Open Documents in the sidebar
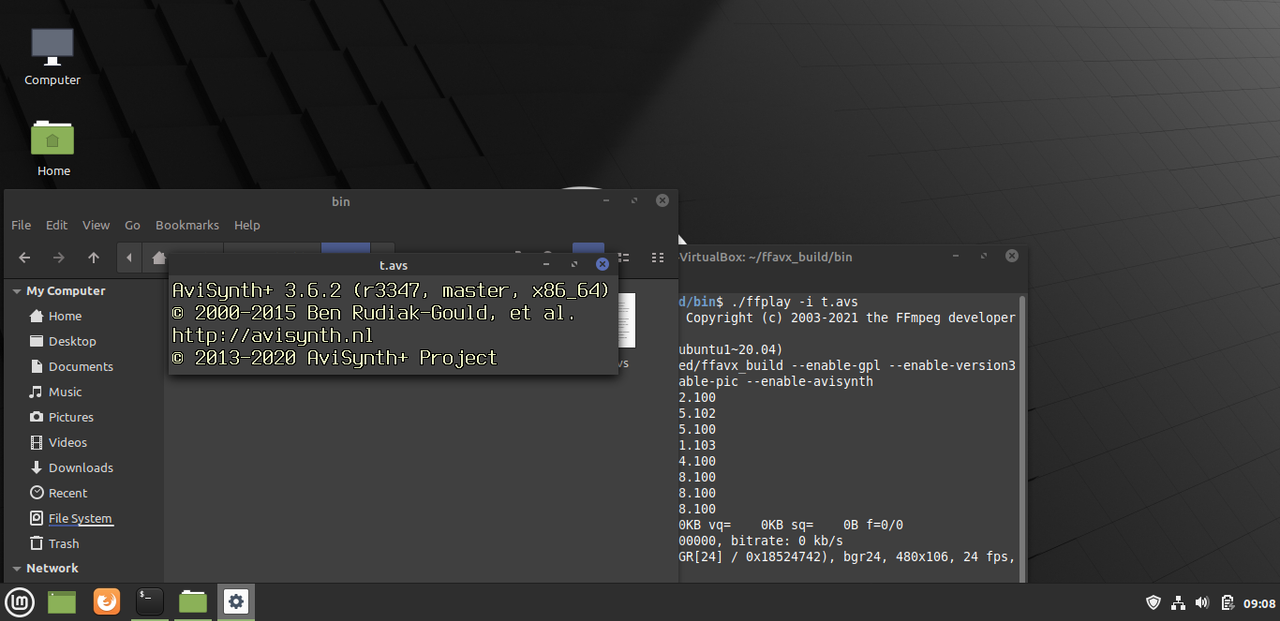 click(x=80, y=367)
